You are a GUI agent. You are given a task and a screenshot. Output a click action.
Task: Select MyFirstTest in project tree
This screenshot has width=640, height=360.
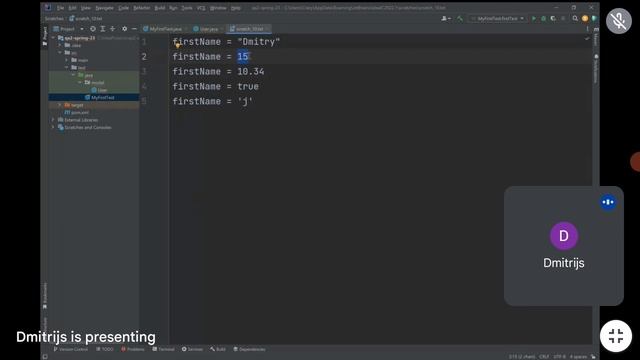pos(100,98)
